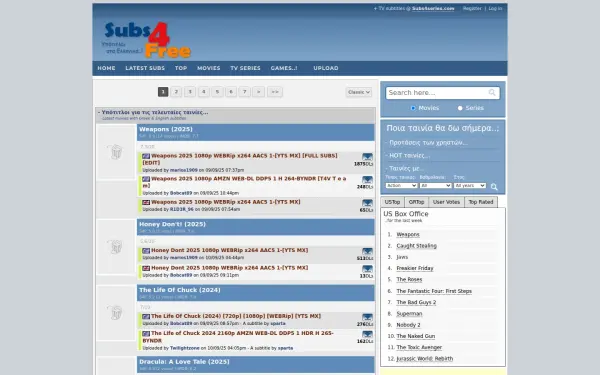Go to page 3 in pagination
The image size is (600, 375).
pos(190,92)
